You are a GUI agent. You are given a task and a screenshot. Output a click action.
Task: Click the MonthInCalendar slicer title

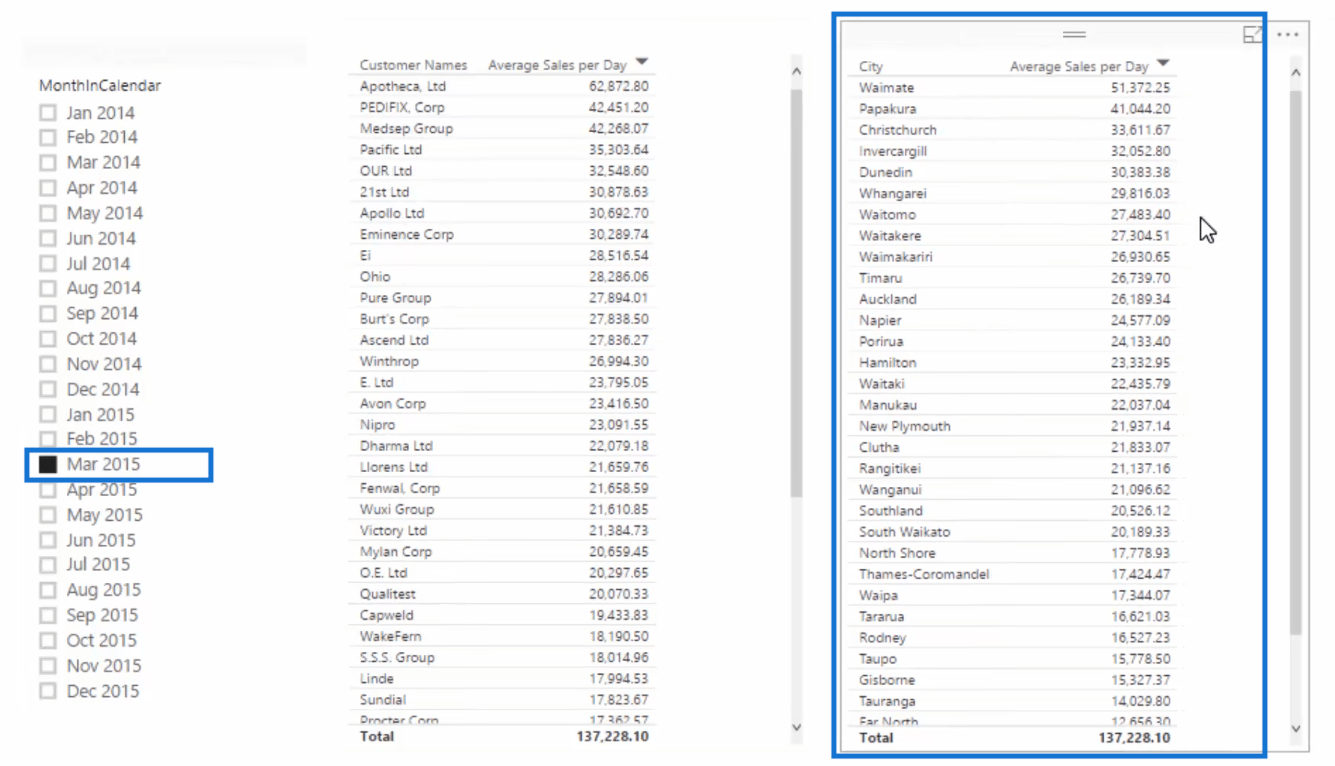100,86
